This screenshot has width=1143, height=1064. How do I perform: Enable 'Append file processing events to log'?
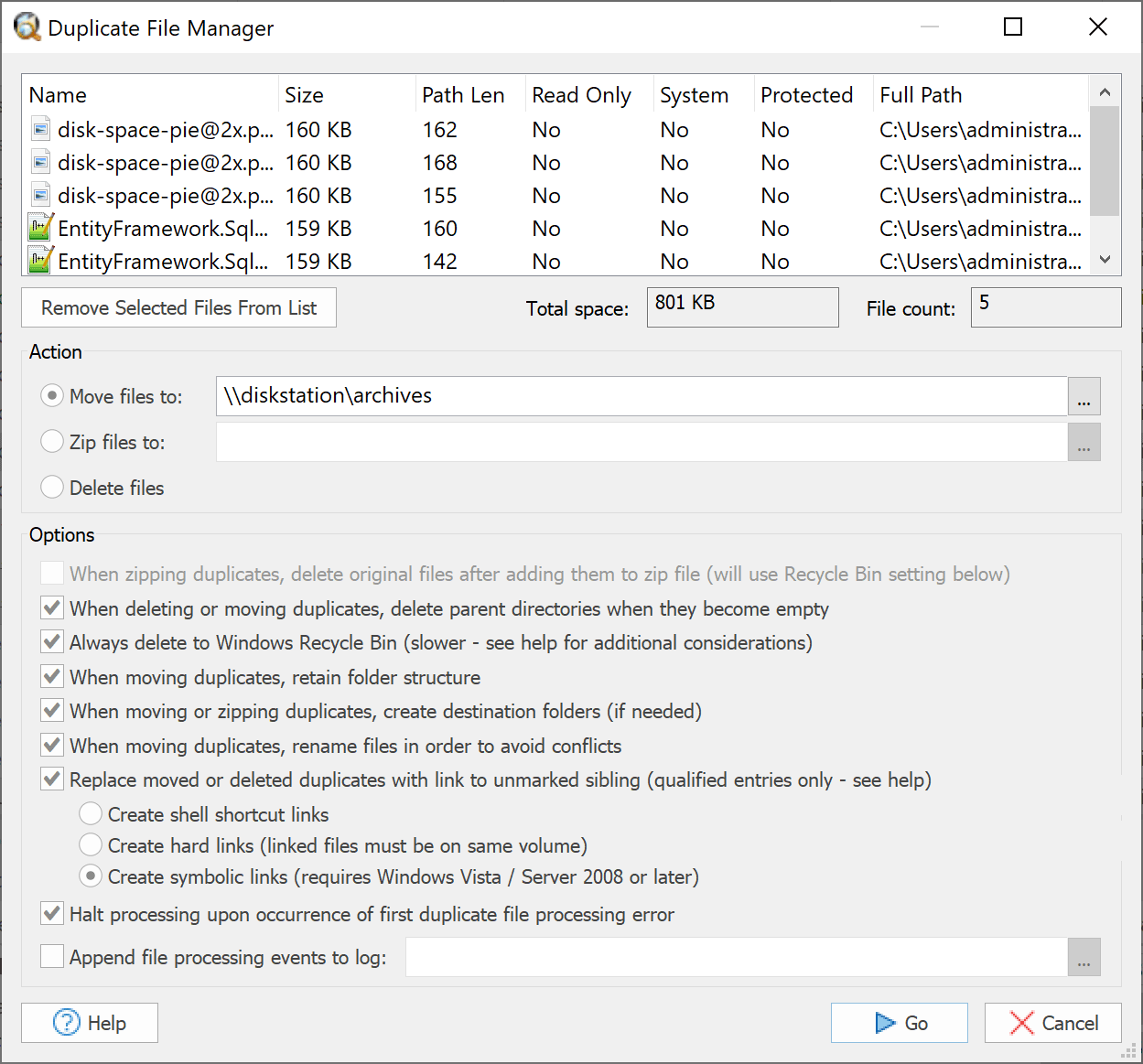tap(51, 955)
